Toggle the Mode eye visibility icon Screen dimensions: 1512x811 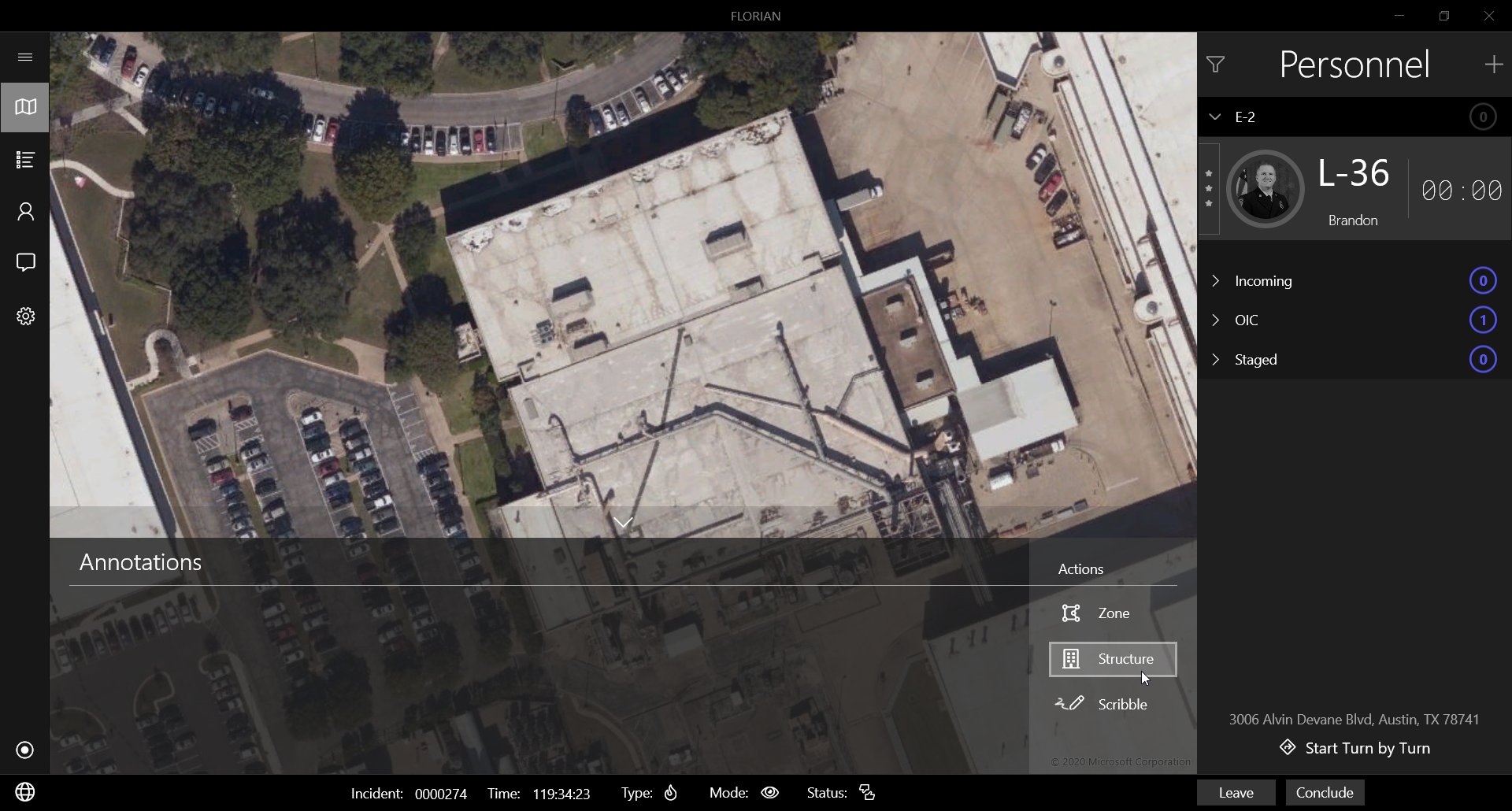point(769,793)
